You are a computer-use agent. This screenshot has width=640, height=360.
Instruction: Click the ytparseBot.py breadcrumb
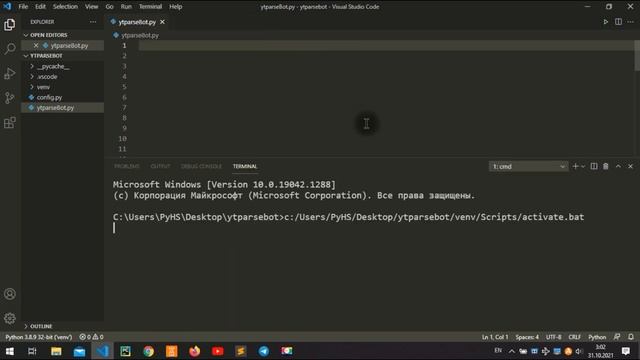[140, 36]
